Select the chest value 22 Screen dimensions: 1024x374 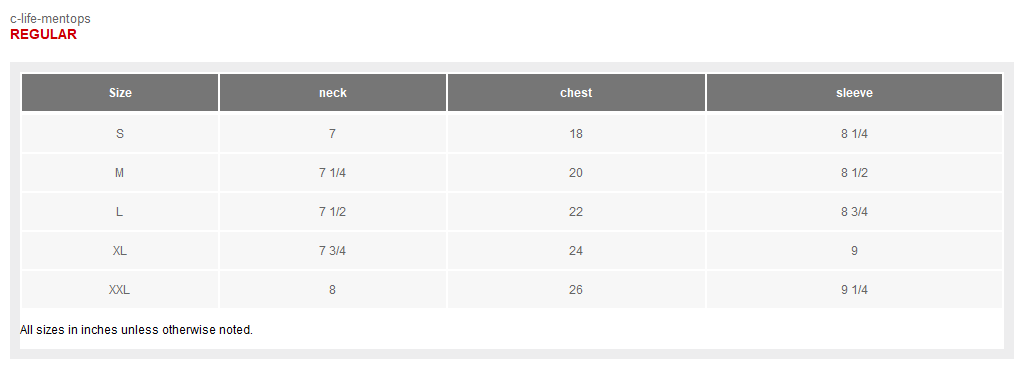[576, 212]
